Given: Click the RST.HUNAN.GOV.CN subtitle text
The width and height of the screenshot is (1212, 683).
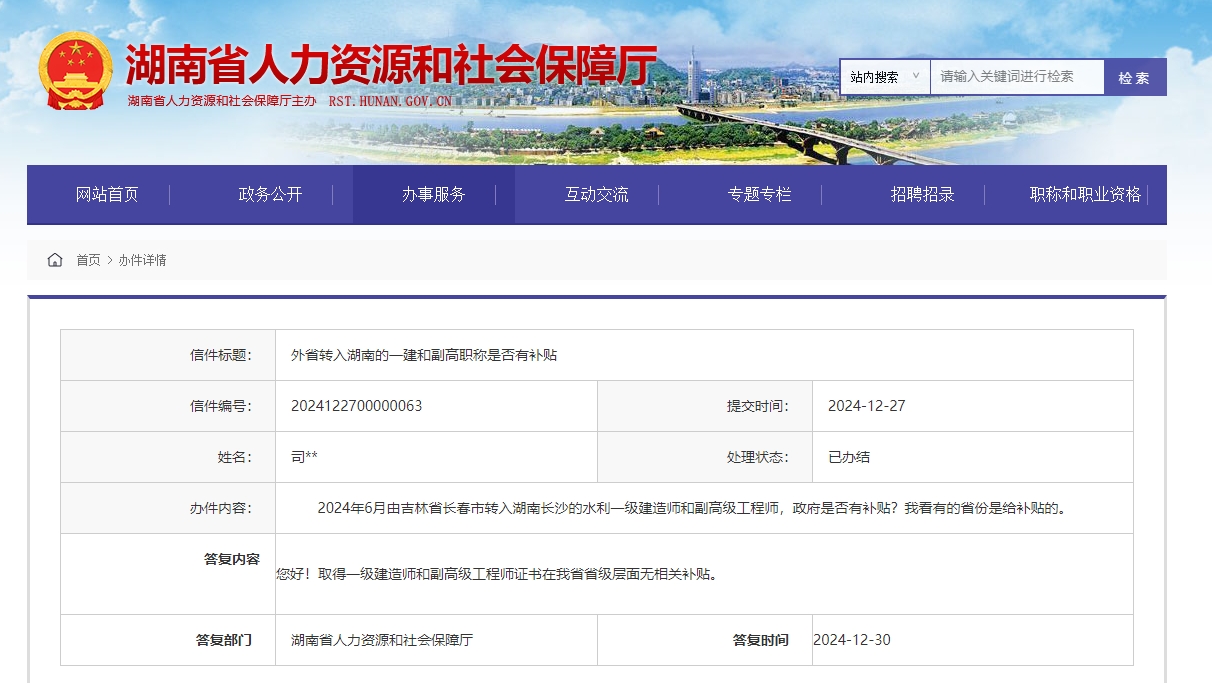Looking at the screenshot, I should point(390,102).
